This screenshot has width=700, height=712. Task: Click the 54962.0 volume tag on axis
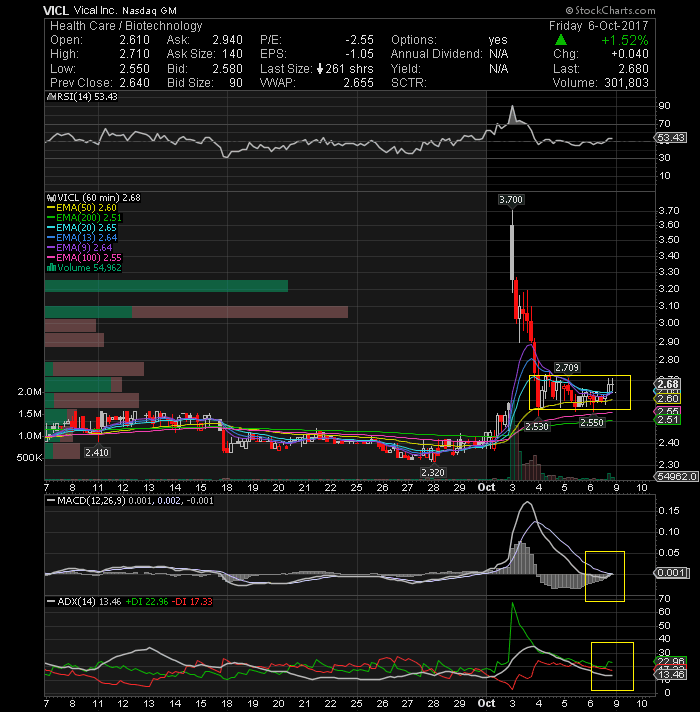click(676, 476)
